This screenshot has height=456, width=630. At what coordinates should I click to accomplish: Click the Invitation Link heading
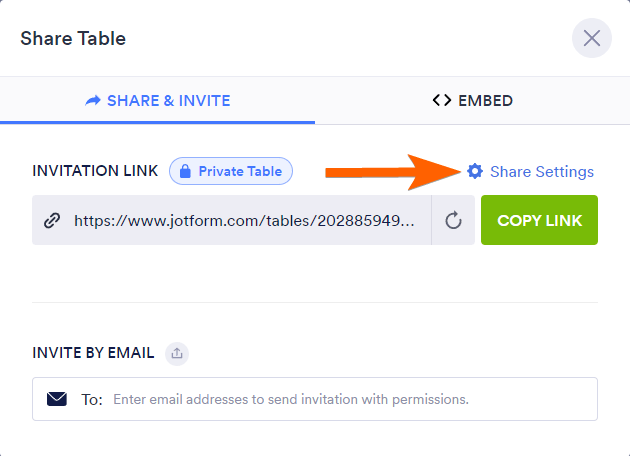(95, 171)
